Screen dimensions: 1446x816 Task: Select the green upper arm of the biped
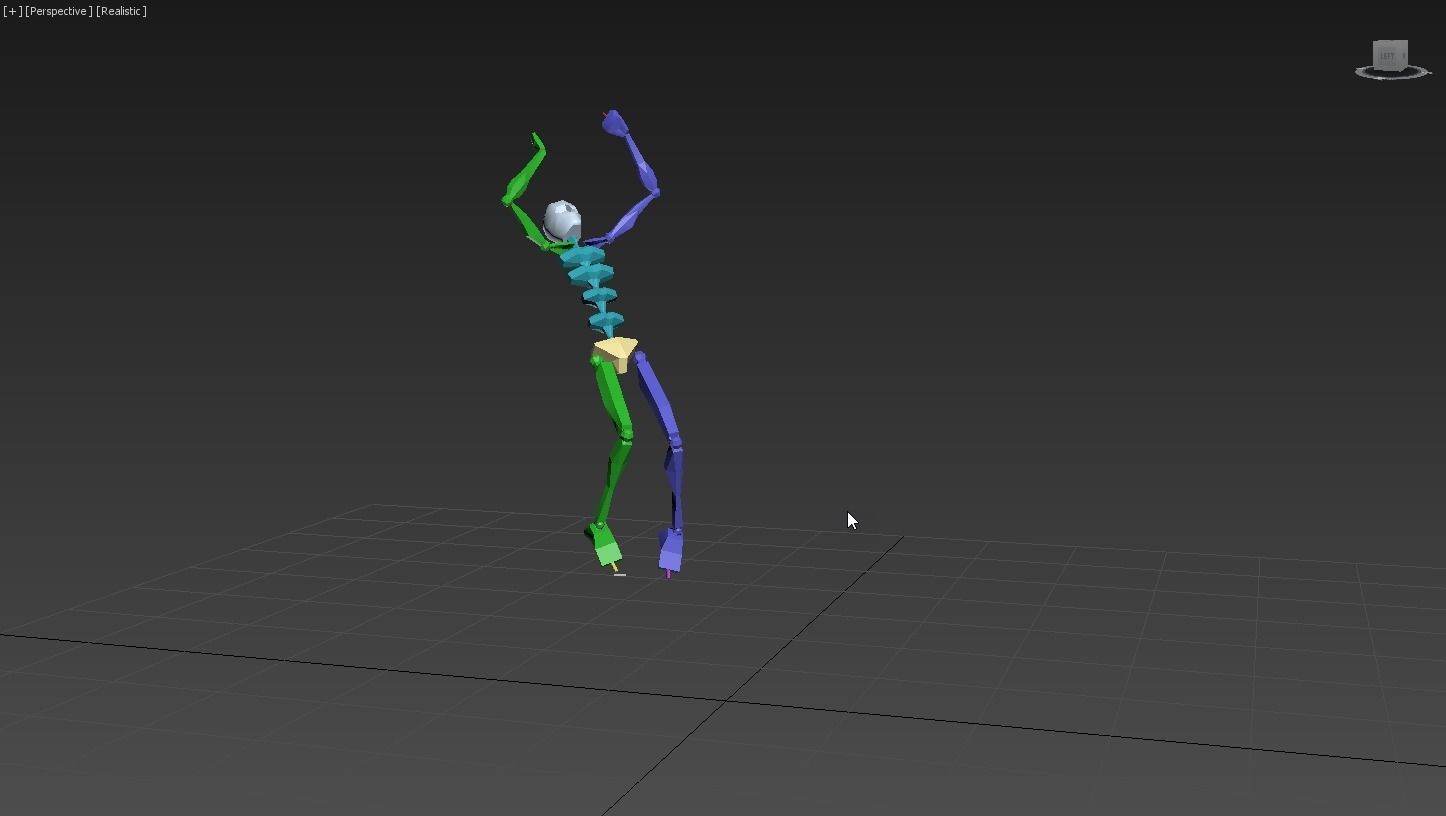click(527, 223)
